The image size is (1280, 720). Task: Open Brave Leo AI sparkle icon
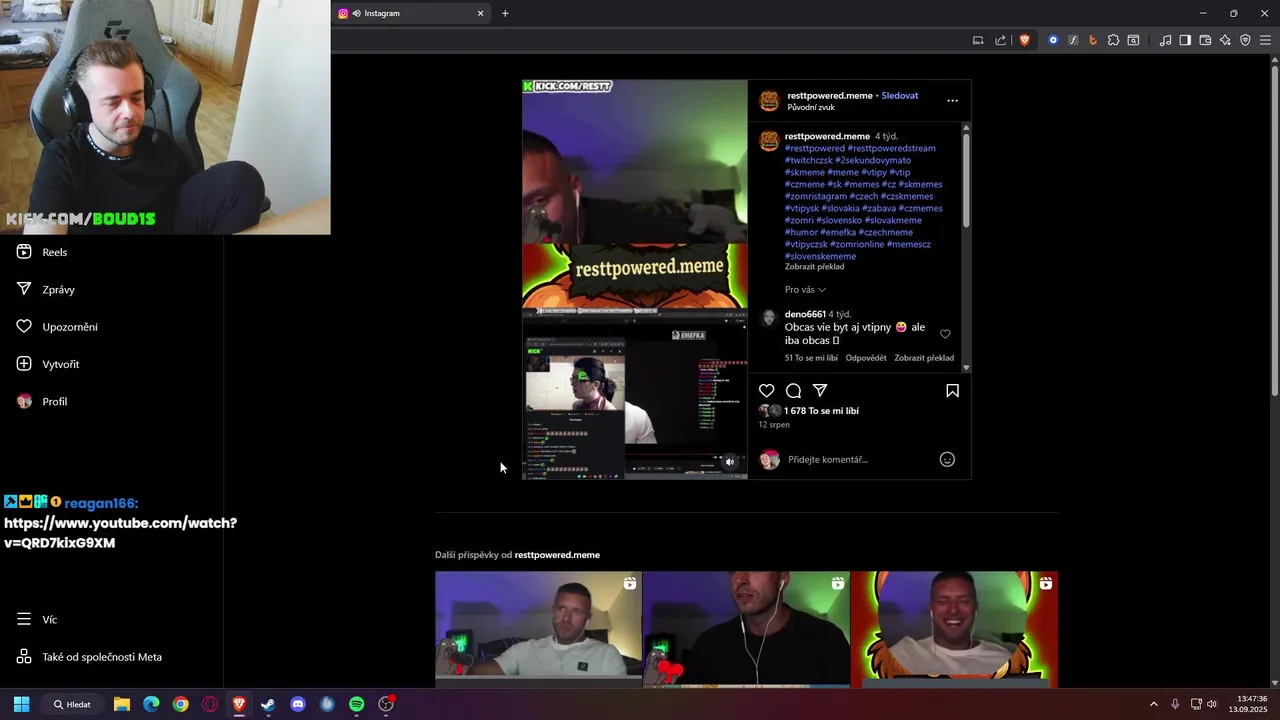coord(1225,40)
